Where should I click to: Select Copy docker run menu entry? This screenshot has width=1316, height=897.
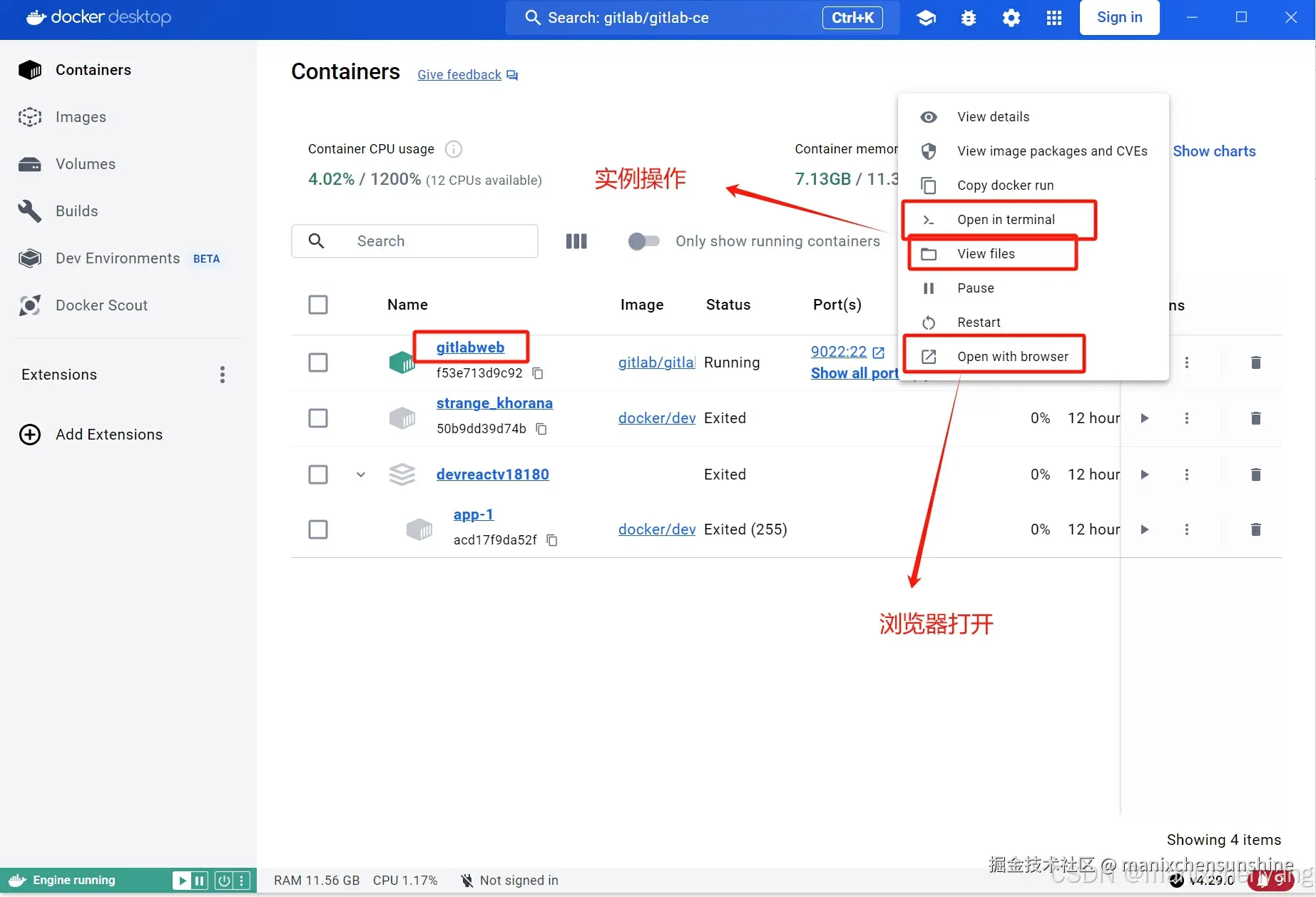click(1034, 186)
